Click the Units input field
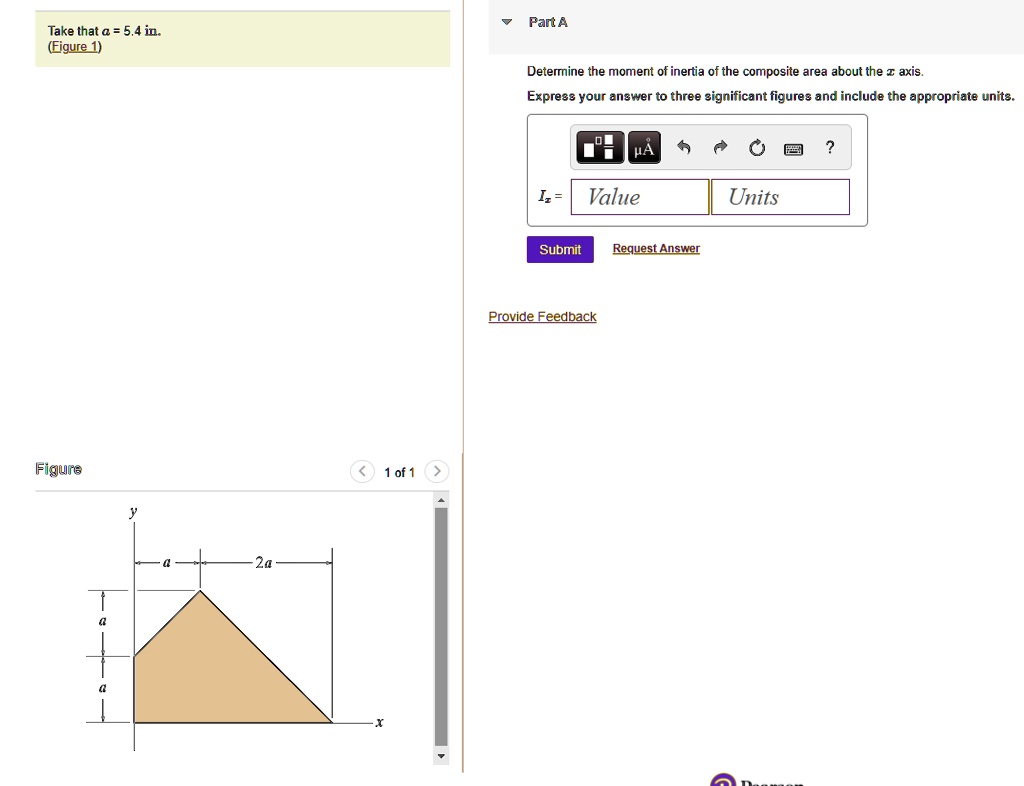 (780, 196)
